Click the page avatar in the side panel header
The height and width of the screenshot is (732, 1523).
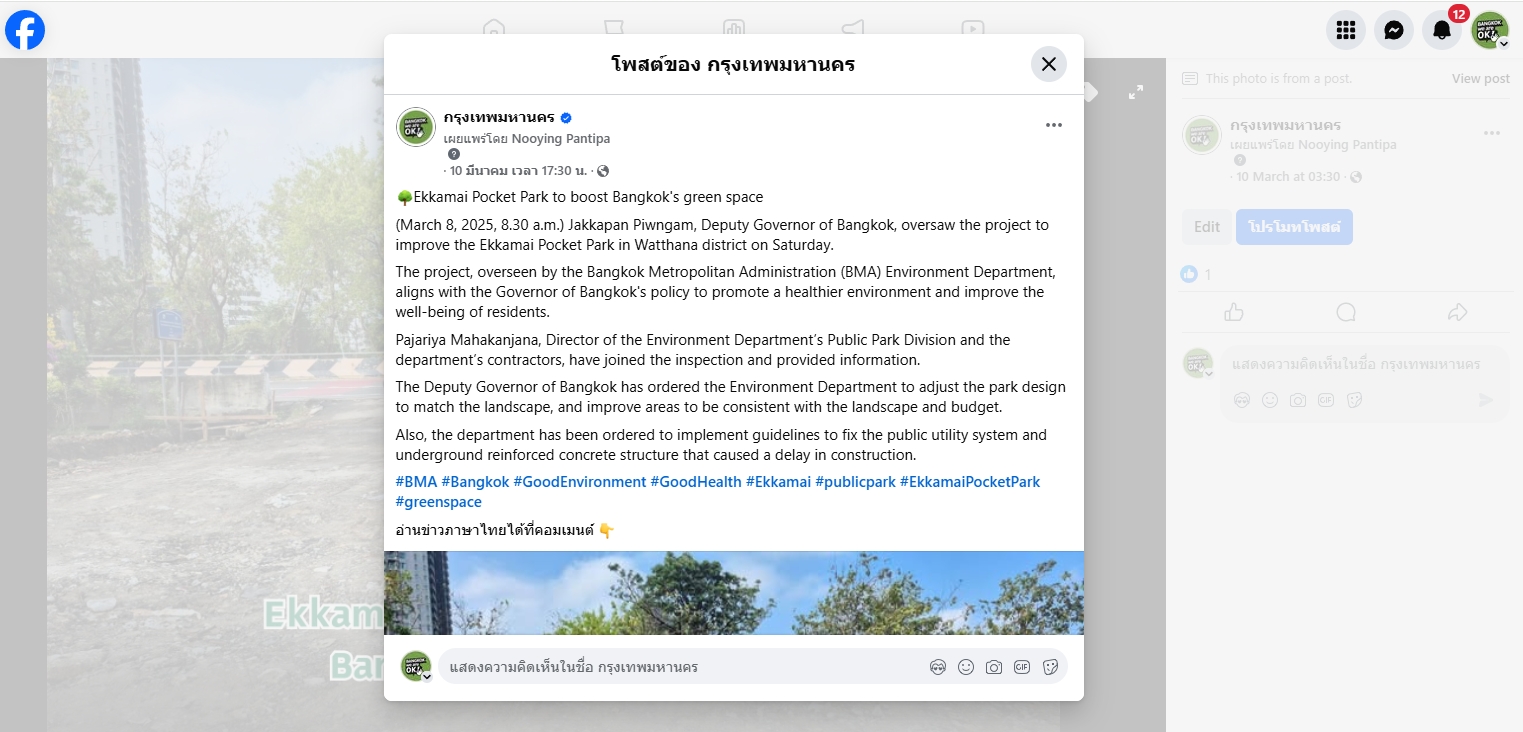click(1202, 135)
